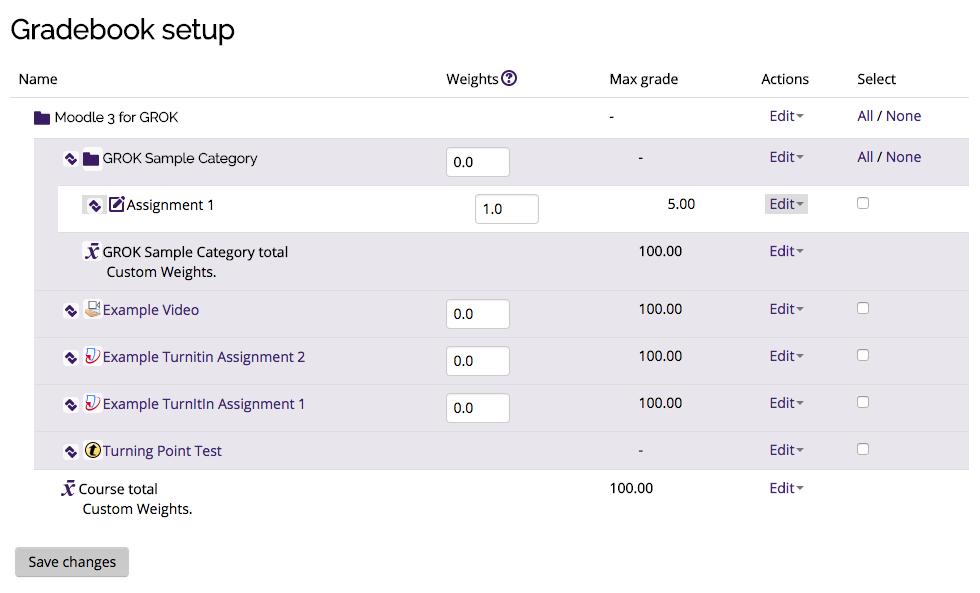Open the Edit dropdown for Turning Point Test
Screen dimensions: 980x593
[x=786, y=450]
